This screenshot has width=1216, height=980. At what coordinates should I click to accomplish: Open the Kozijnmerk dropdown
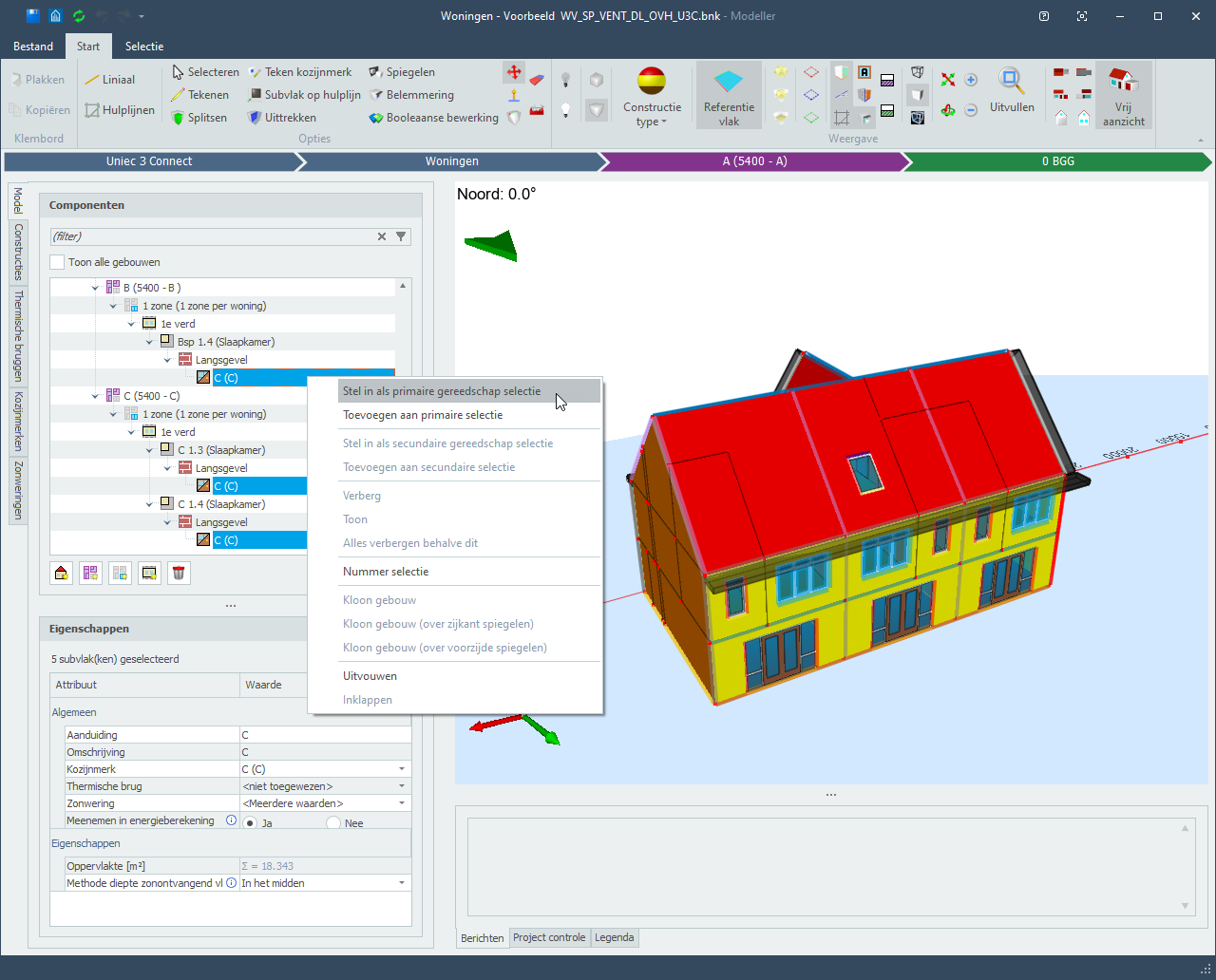402,769
